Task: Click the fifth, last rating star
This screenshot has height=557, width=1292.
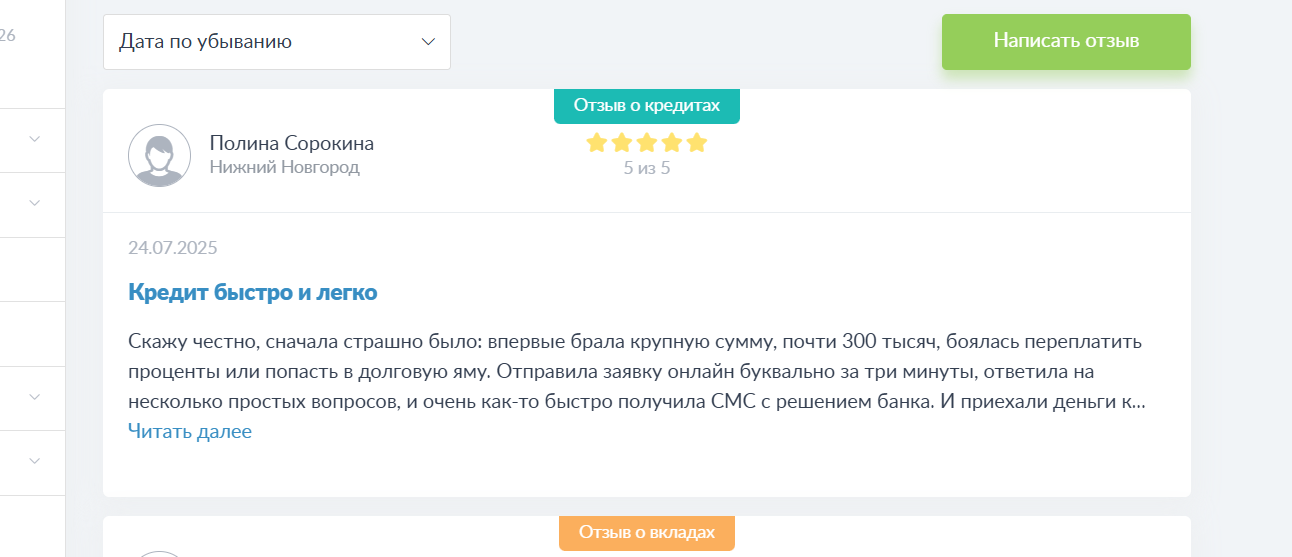Action: point(697,143)
